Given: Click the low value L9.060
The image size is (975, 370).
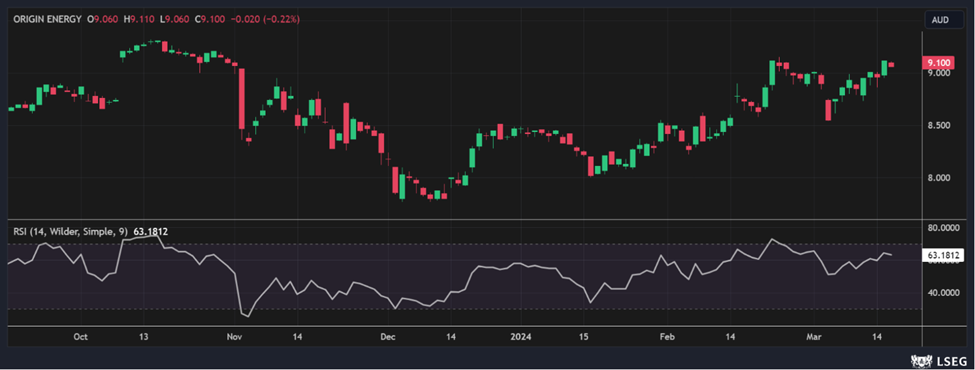Looking at the screenshot, I should (175, 19).
